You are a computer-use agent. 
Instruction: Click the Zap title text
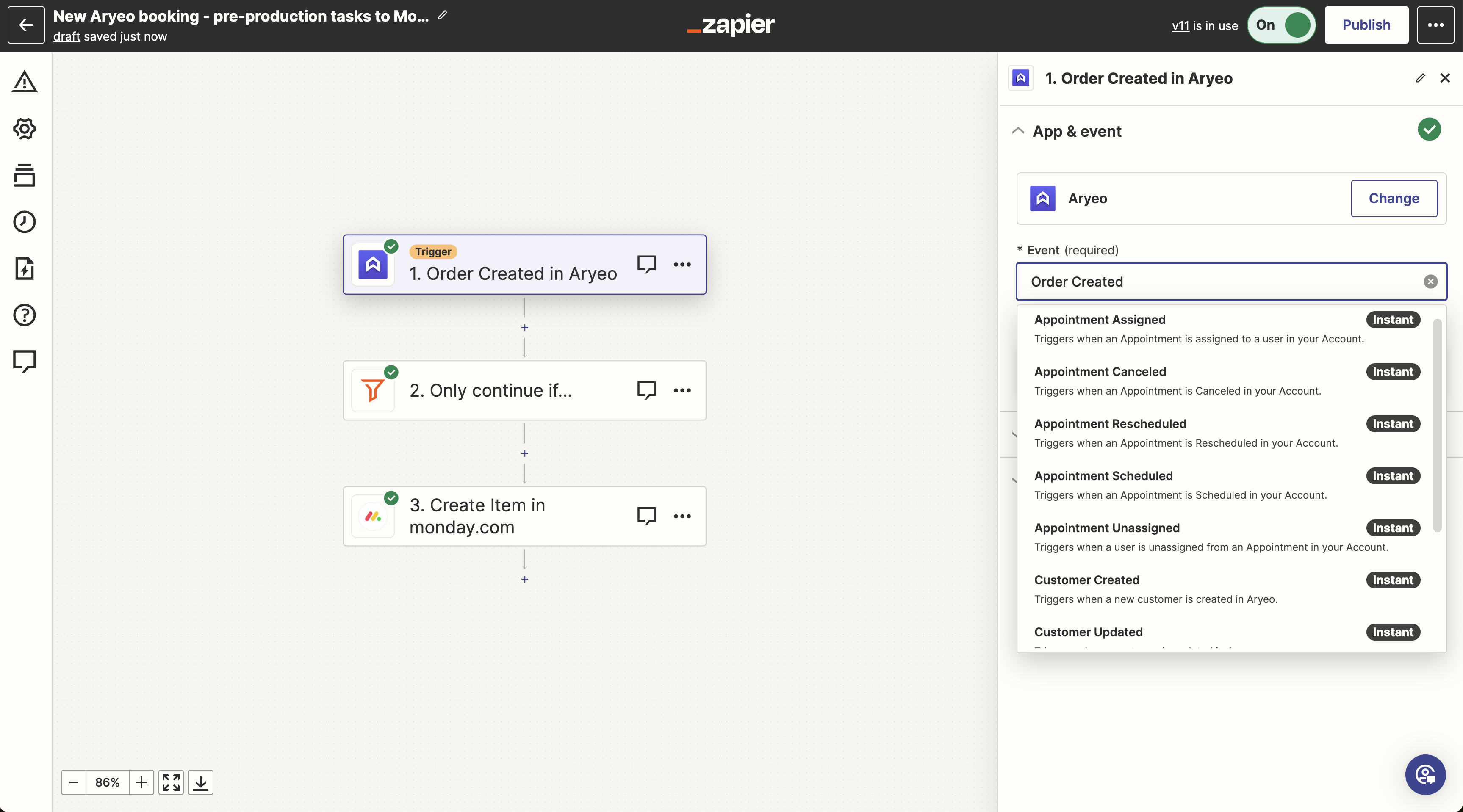click(x=241, y=16)
